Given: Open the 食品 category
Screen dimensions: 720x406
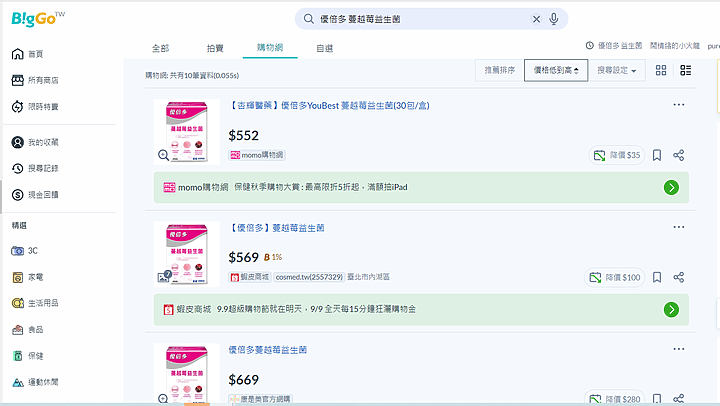Looking at the screenshot, I should tap(28, 329).
